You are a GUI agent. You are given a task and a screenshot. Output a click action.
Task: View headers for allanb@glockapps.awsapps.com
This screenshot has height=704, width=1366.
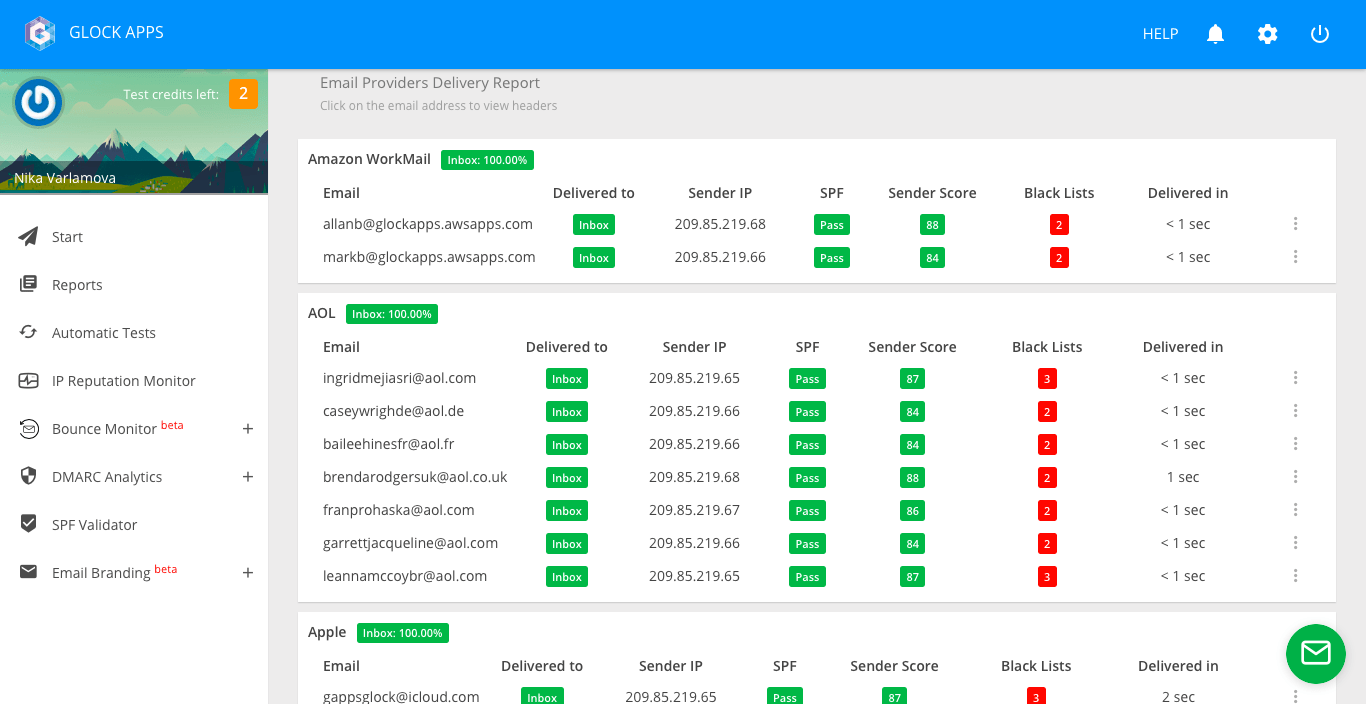[x=427, y=224]
